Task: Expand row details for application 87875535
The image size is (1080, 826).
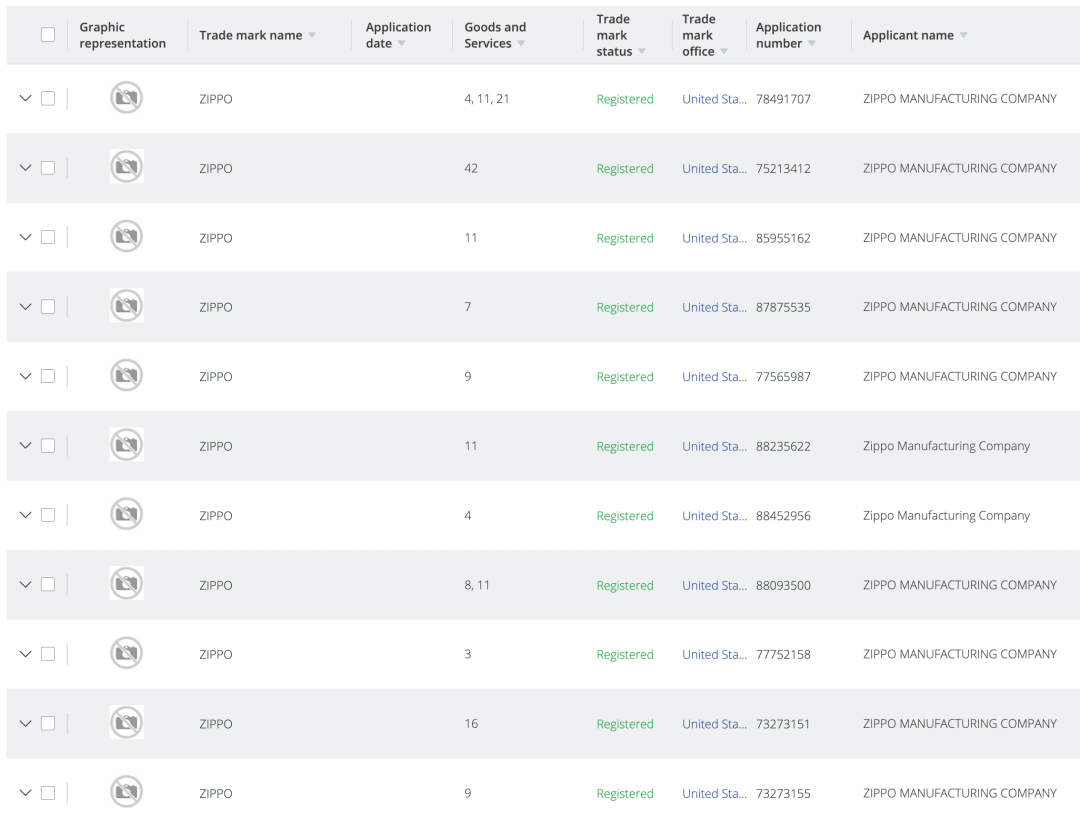Action: [25, 307]
